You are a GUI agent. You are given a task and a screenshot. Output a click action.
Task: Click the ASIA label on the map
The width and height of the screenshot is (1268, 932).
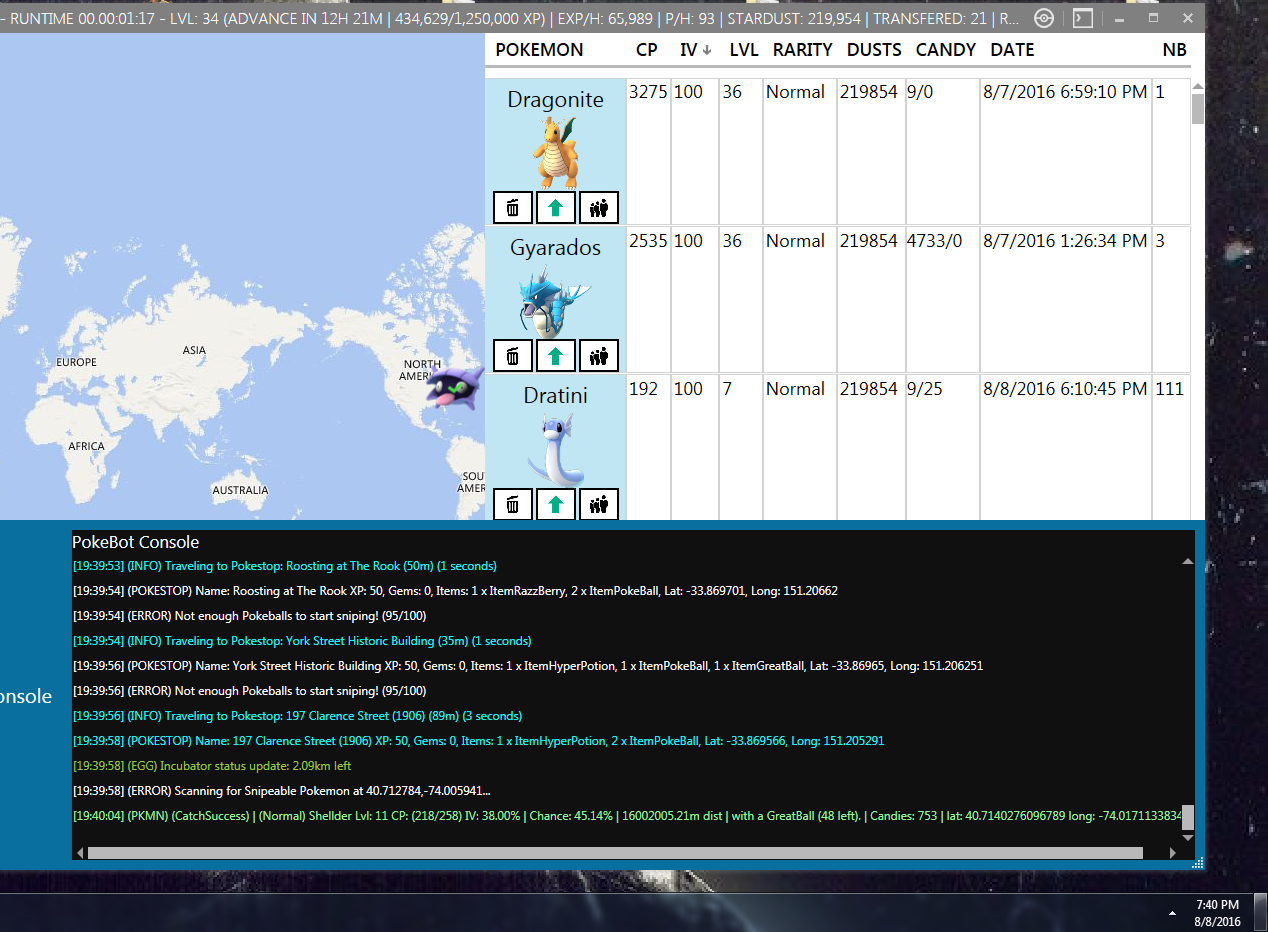tap(194, 350)
